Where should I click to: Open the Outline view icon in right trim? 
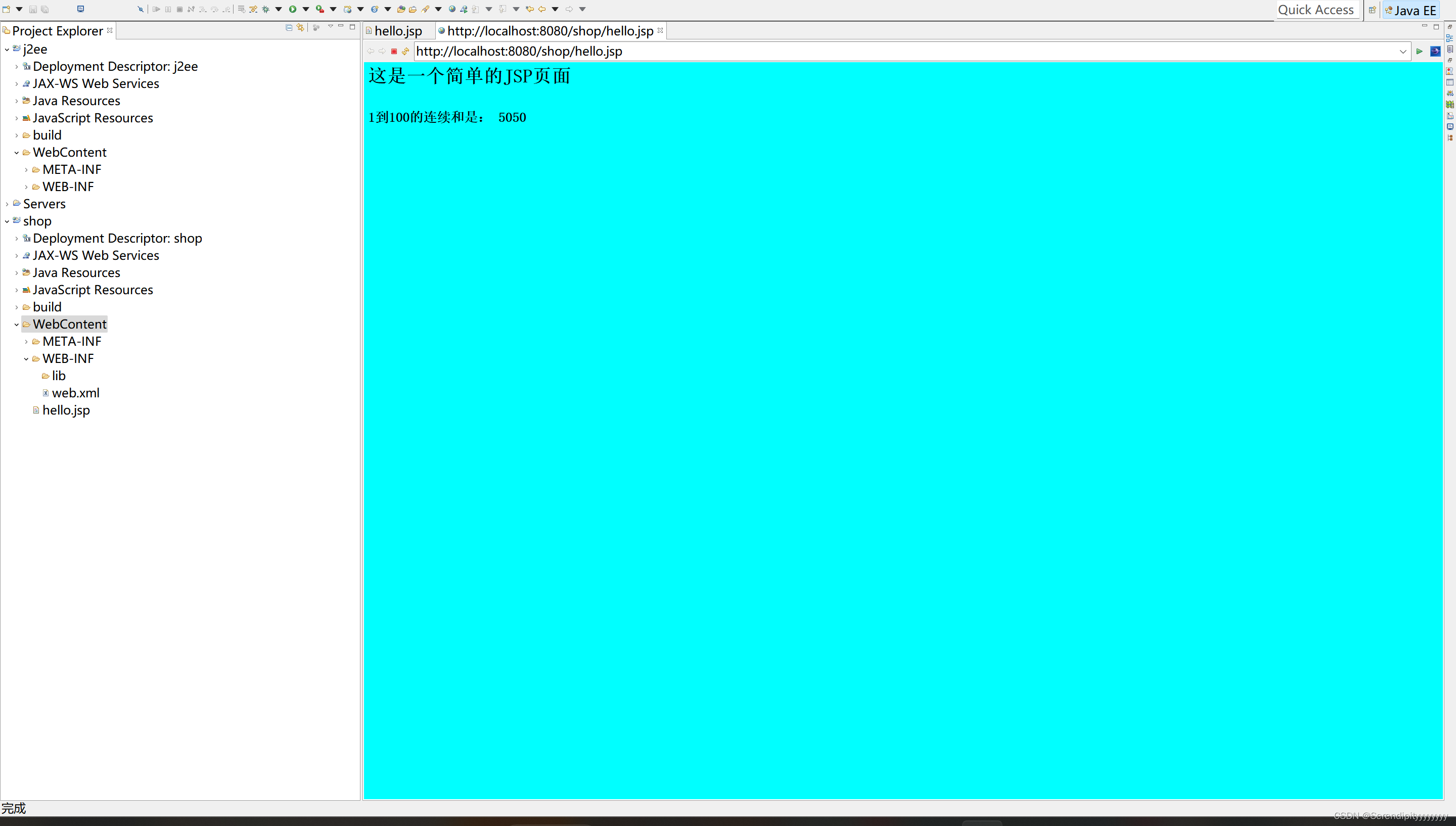1450,38
